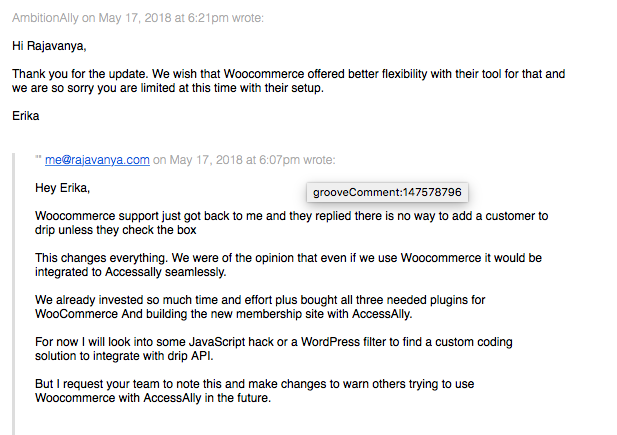
Task: Click the Erika signature text
Action: point(26,116)
